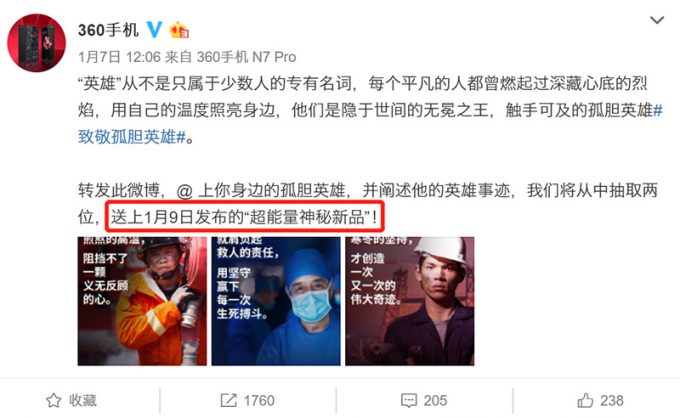680x418 pixels.
Task: Open the 360手机 account name
Action: pyautogui.click(x=108, y=30)
